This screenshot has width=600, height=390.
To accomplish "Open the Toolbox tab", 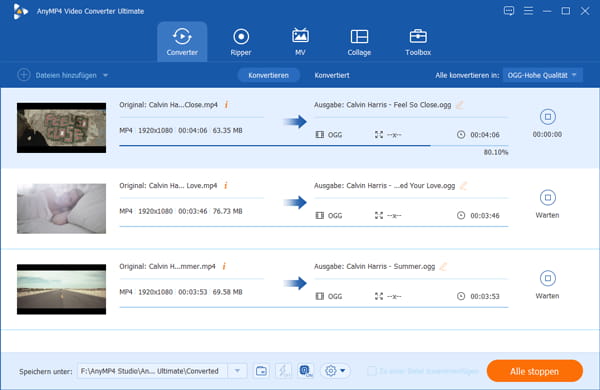I will click(x=418, y=42).
